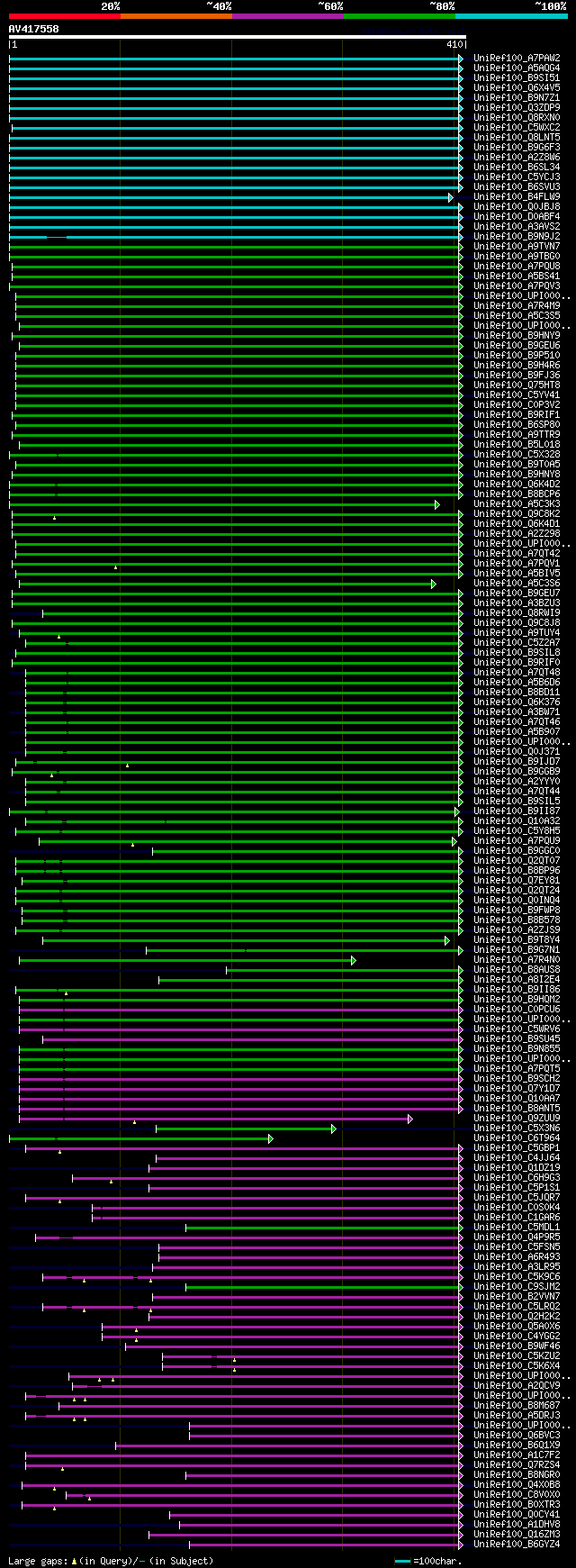Click the UniRef100_C5Z2A7 label
Viewport: 576px width, 1568px height.
pos(517,643)
